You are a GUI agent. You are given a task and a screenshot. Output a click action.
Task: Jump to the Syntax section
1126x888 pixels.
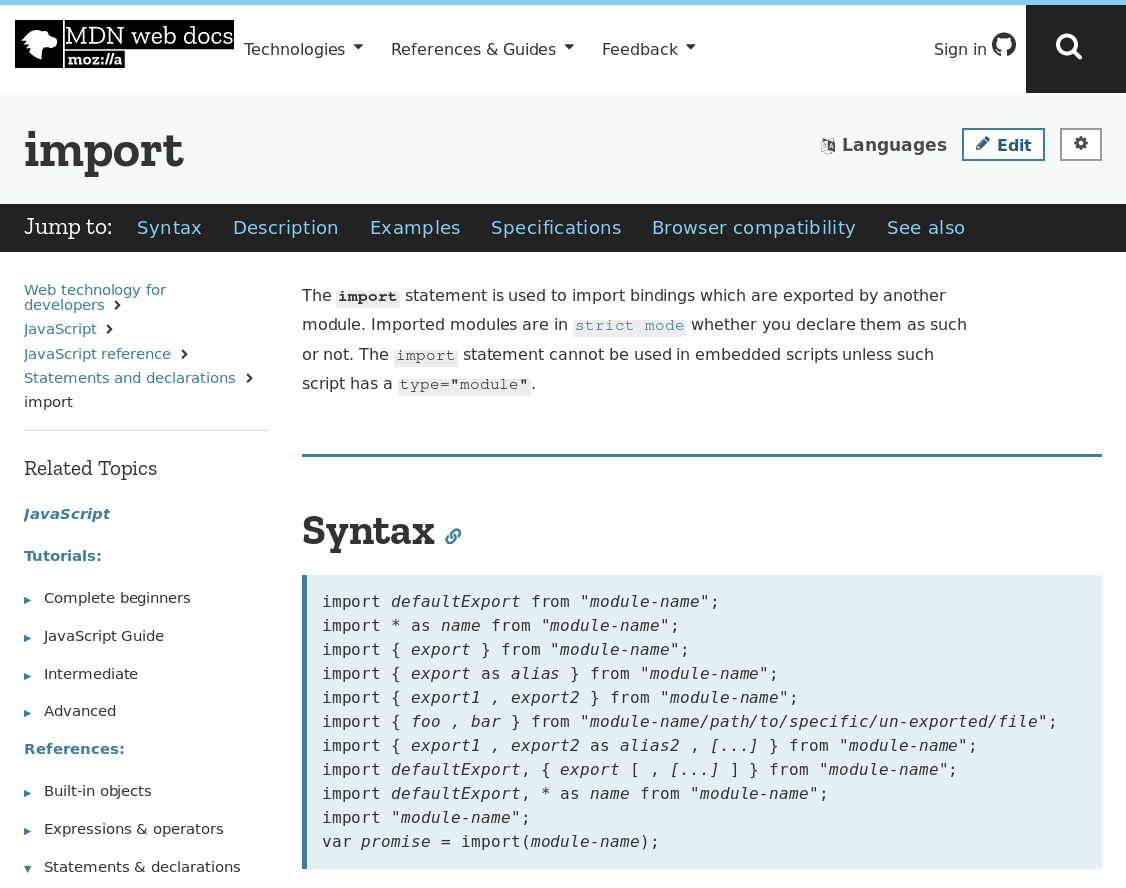169,228
